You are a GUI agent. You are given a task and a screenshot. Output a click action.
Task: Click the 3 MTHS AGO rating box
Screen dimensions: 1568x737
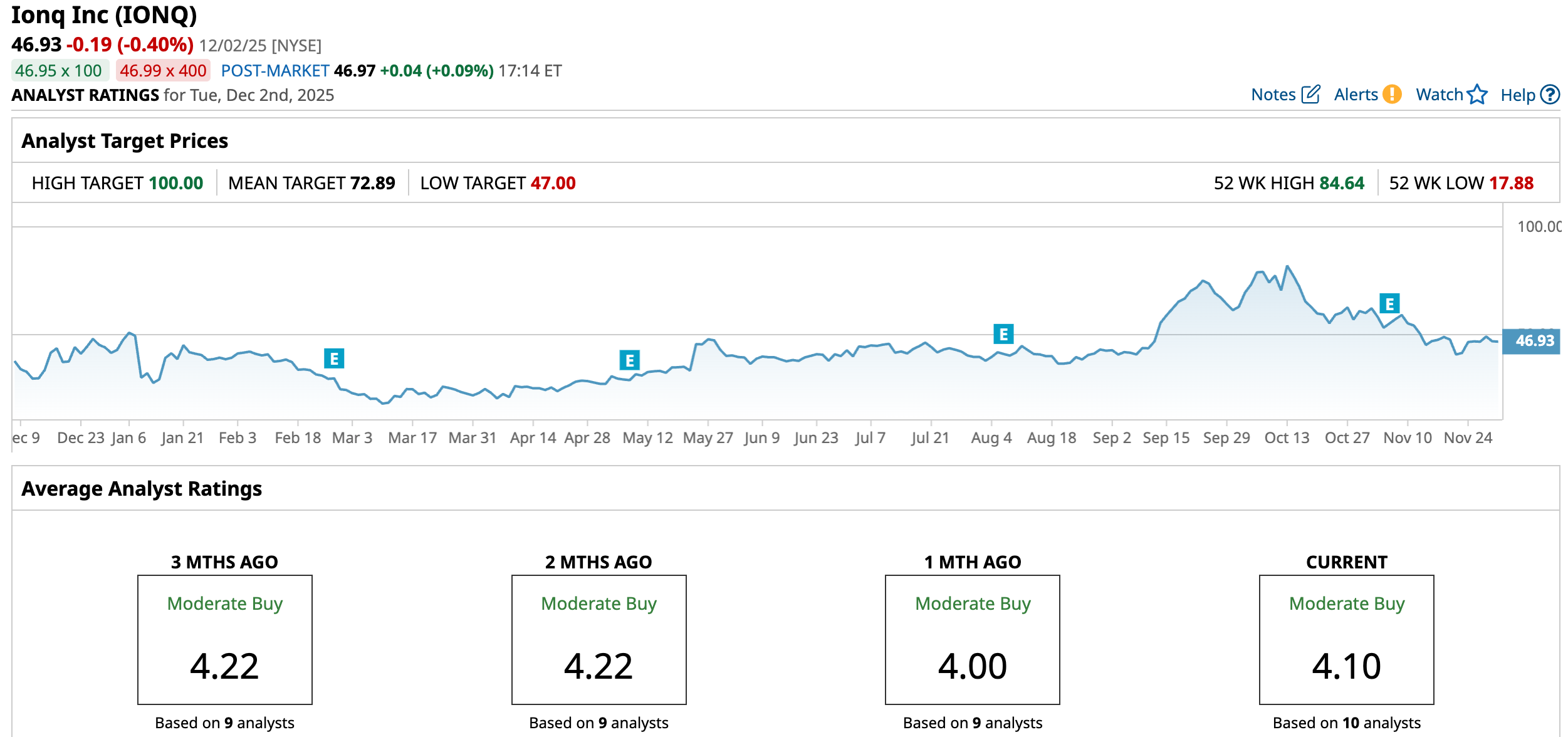tap(225, 639)
